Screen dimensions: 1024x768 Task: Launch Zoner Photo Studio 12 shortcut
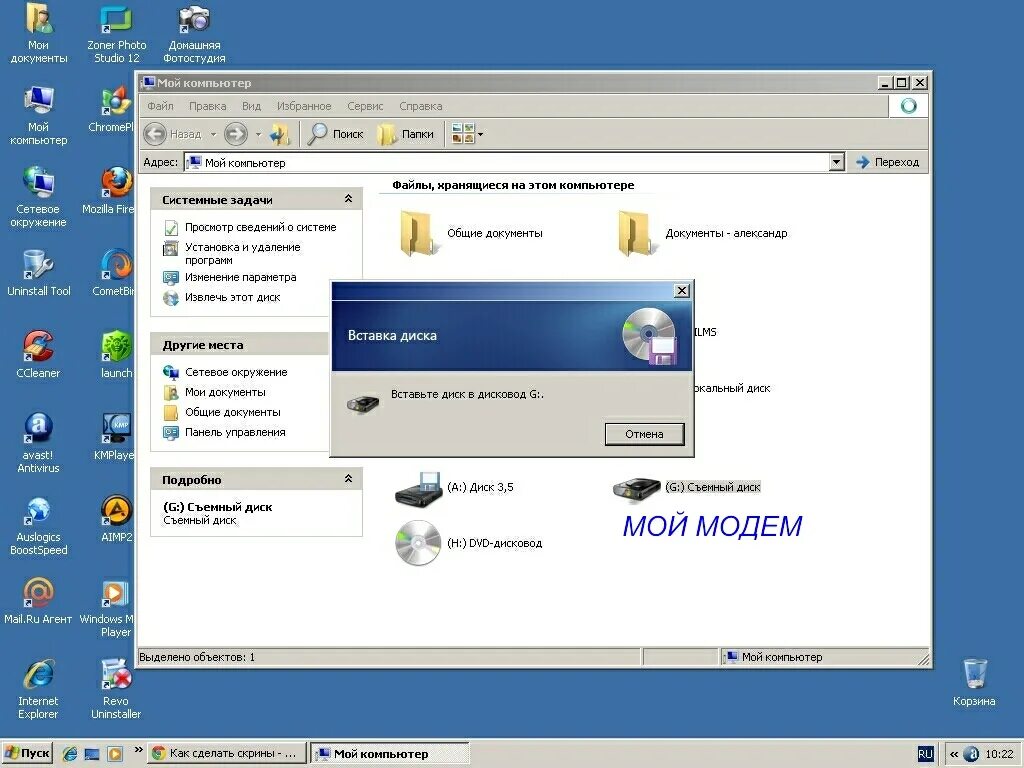[x=116, y=33]
